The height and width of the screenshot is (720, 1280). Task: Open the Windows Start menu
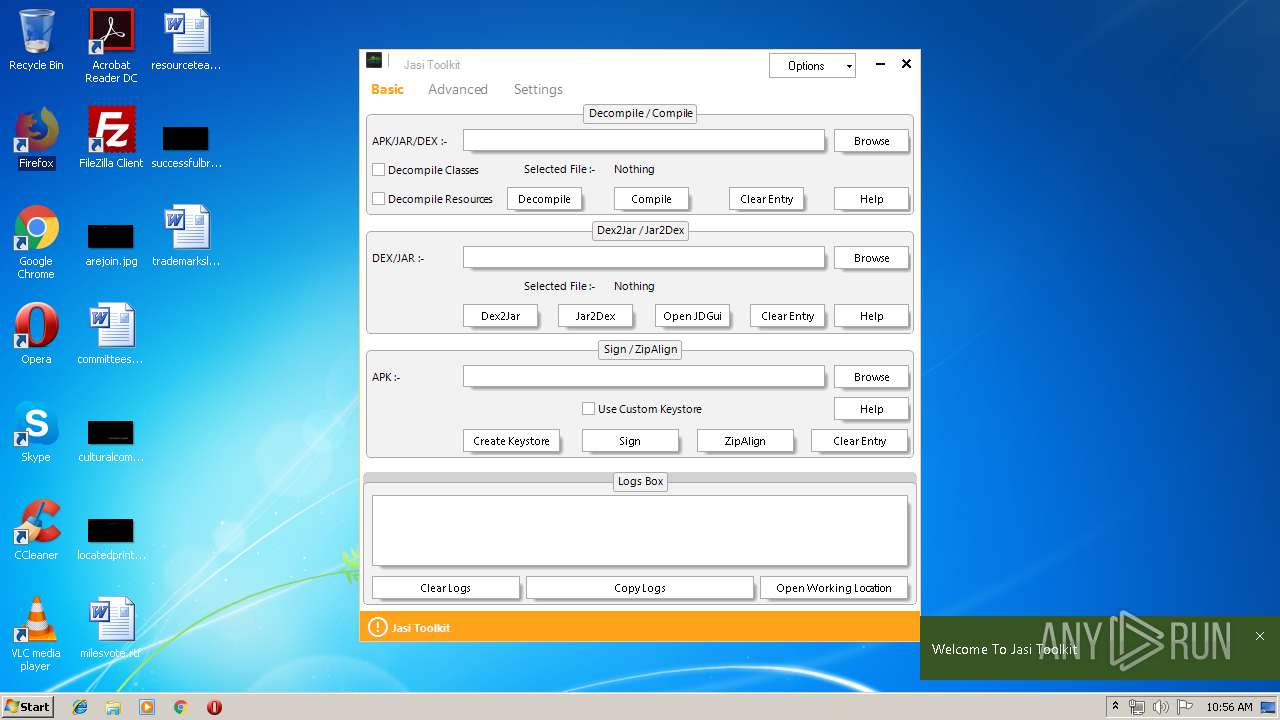28,707
